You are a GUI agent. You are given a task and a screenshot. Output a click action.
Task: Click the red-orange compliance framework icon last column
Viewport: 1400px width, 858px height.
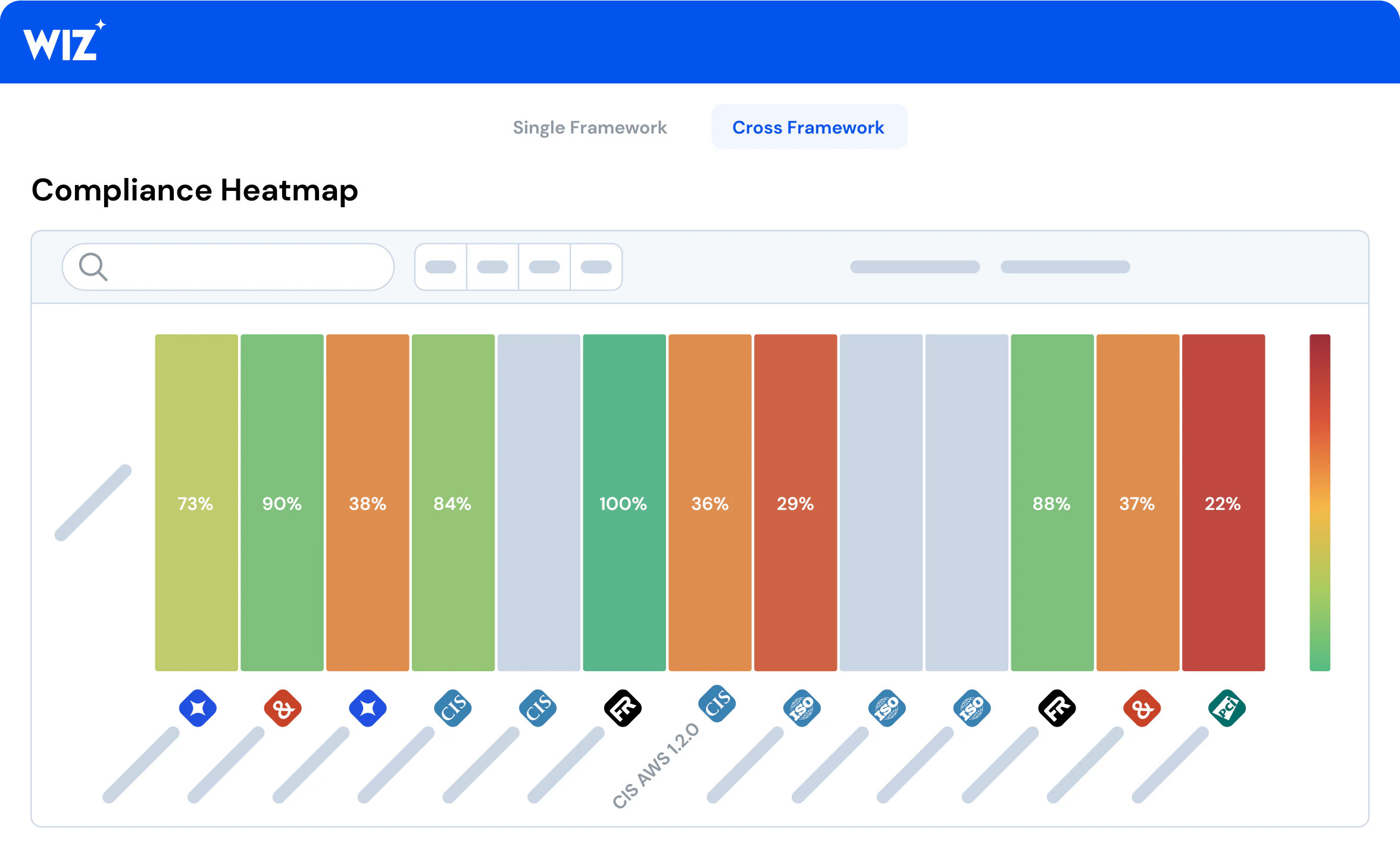[x=1139, y=707]
